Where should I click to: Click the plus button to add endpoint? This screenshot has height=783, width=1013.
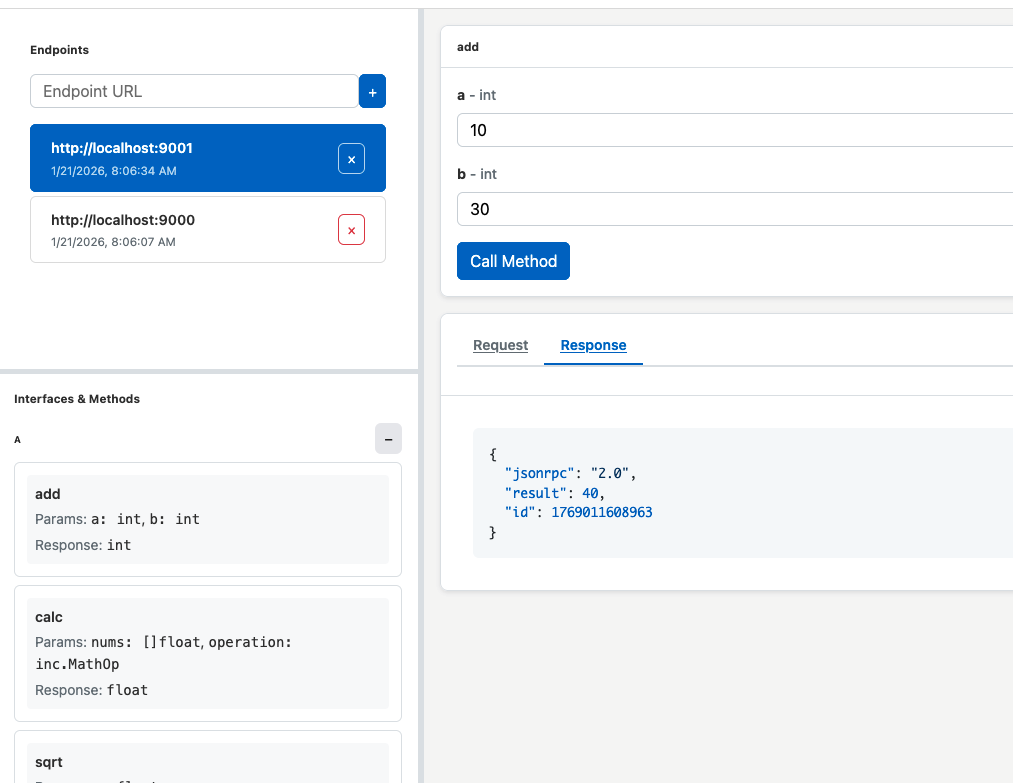pyautogui.click(x=372, y=91)
